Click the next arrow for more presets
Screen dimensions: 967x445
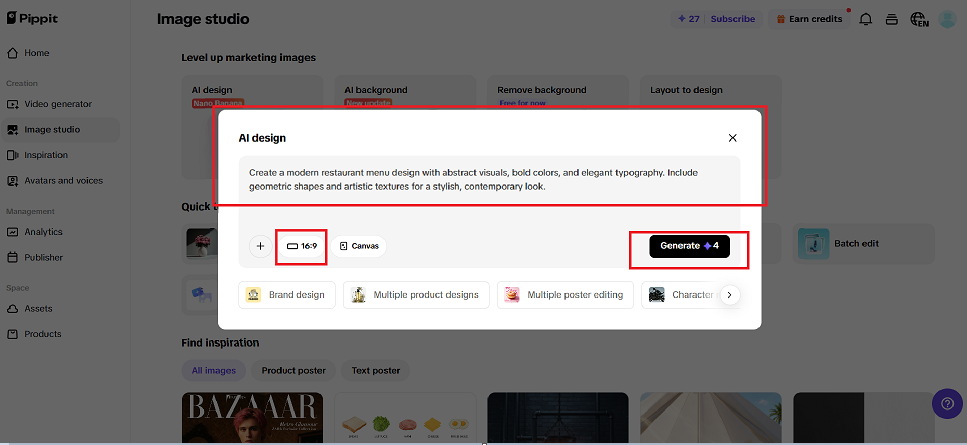[730, 295]
